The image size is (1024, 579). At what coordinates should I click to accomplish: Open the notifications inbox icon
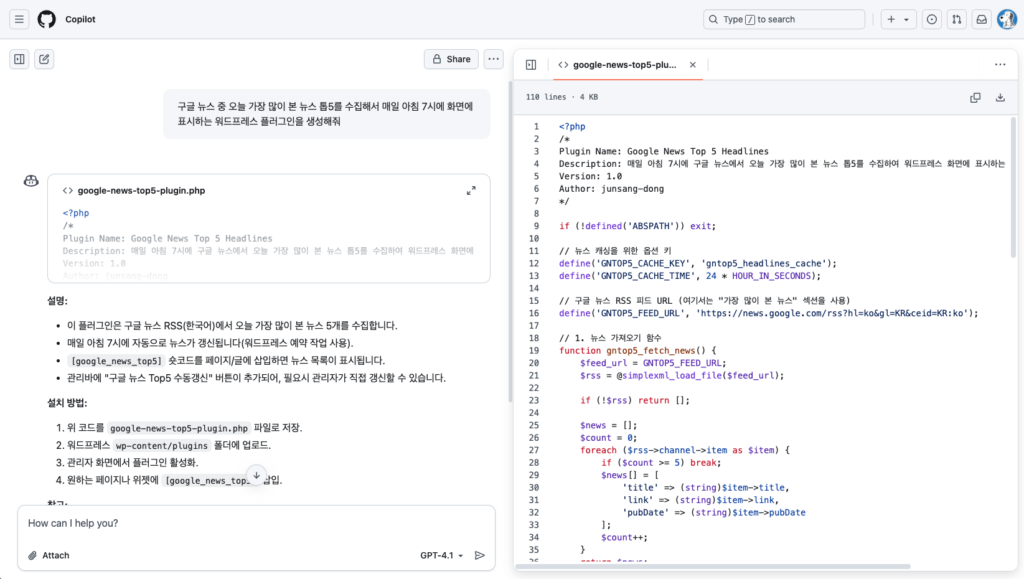click(982, 20)
